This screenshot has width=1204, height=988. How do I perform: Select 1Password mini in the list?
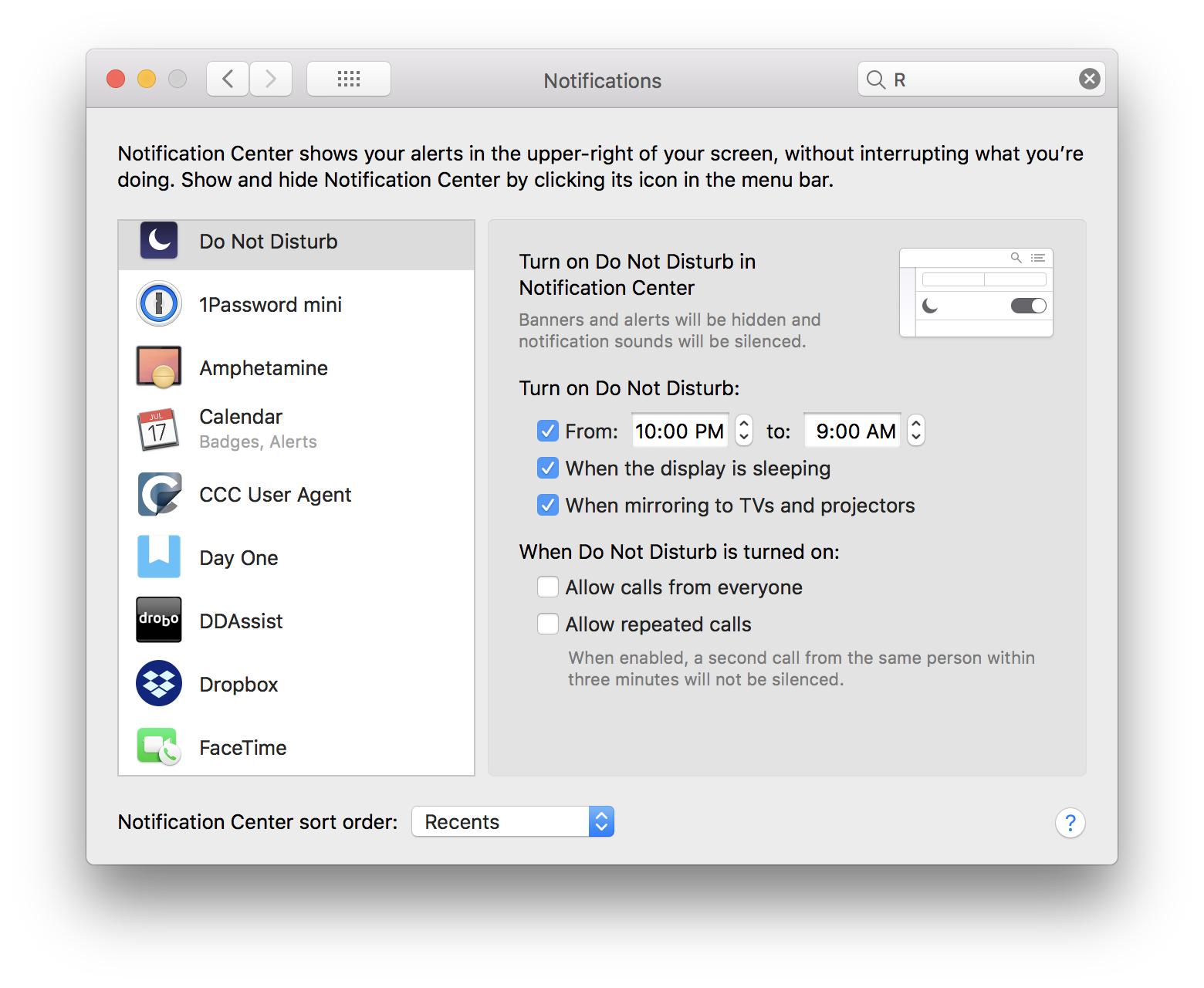click(296, 304)
